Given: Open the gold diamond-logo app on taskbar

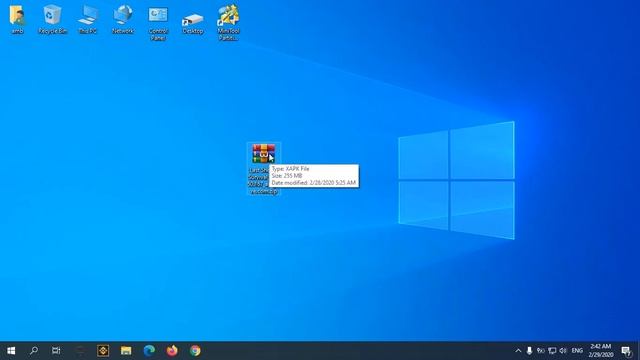Looking at the screenshot, I should [103, 351].
